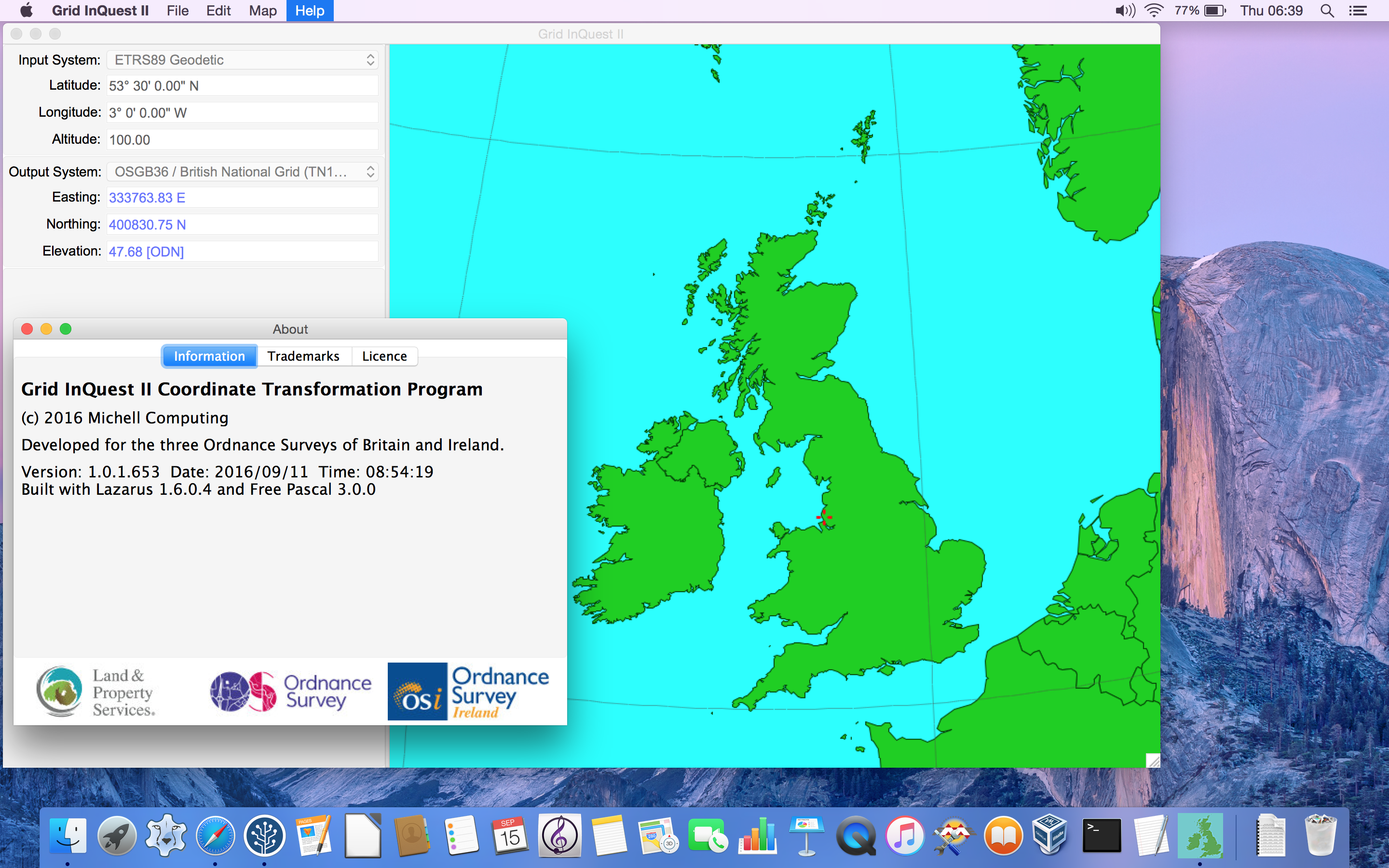This screenshot has height=868, width=1389.
Task: Open the File menu
Action: pyautogui.click(x=177, y=10)
